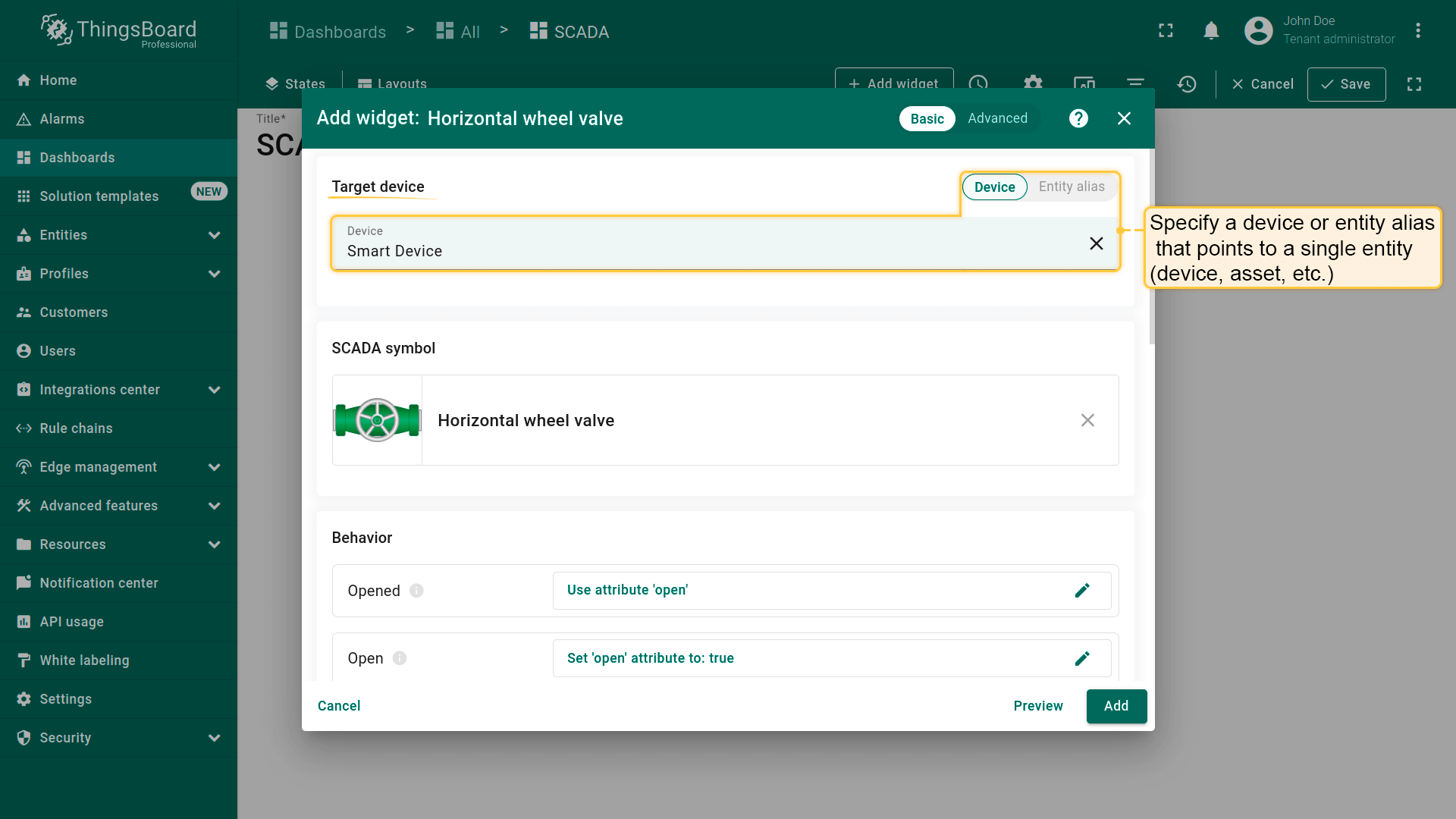Select the Device toggle option
The height and width of the screenshot is (819, 1456).
tap(994, 187)
